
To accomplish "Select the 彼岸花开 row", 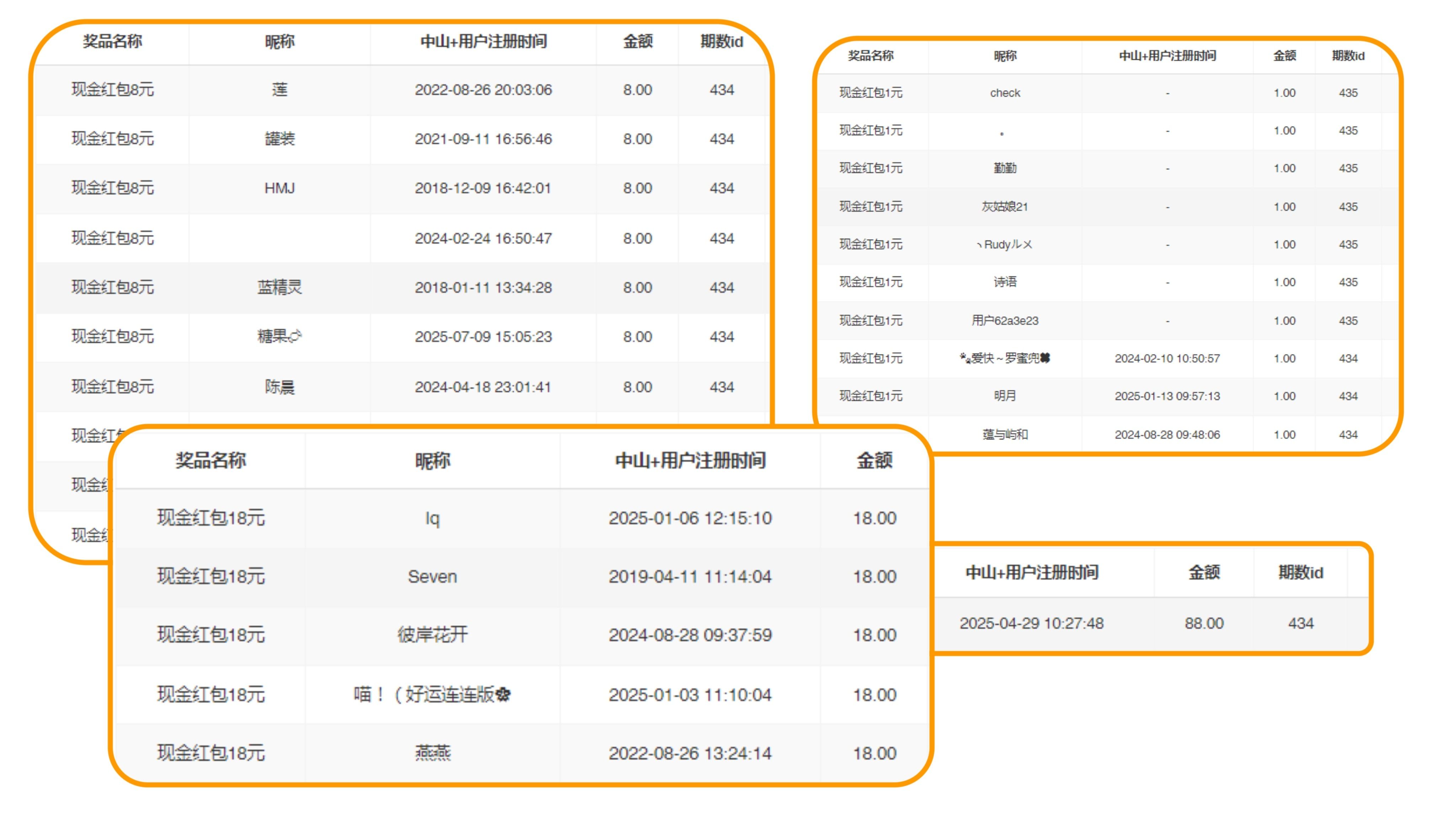I will pos(432,635).
